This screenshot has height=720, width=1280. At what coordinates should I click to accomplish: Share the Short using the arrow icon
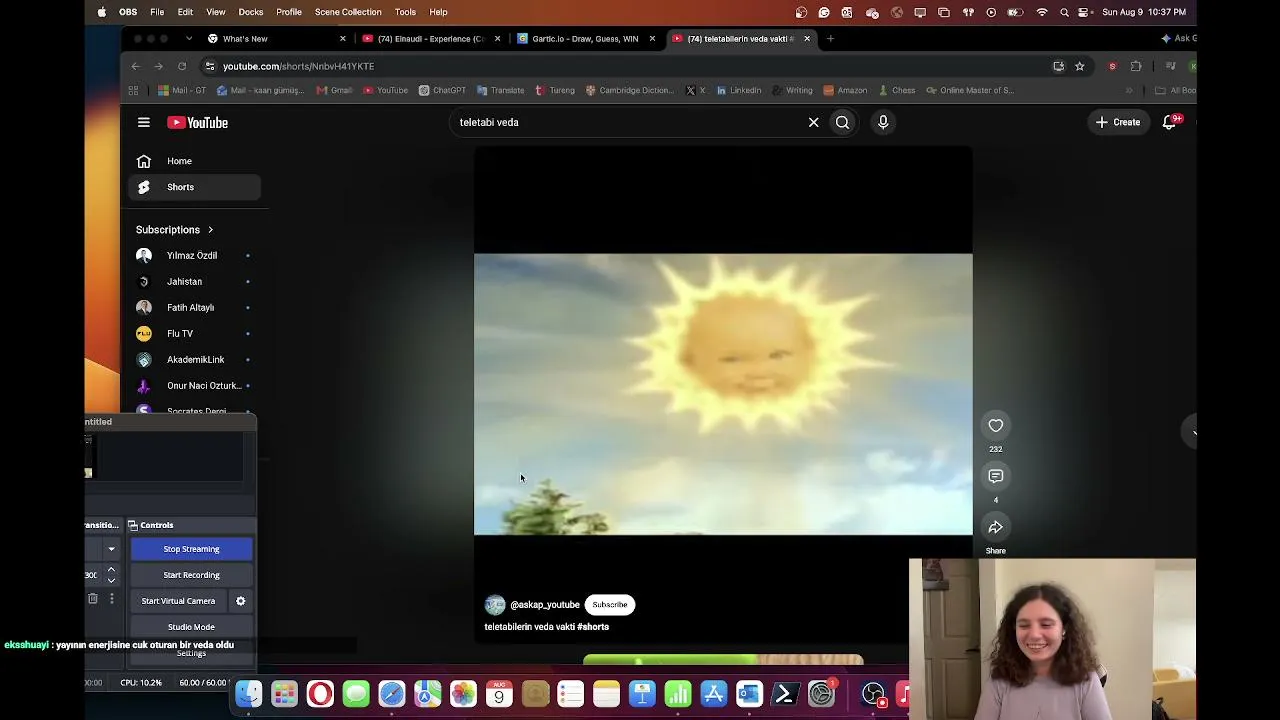point(996,528)
